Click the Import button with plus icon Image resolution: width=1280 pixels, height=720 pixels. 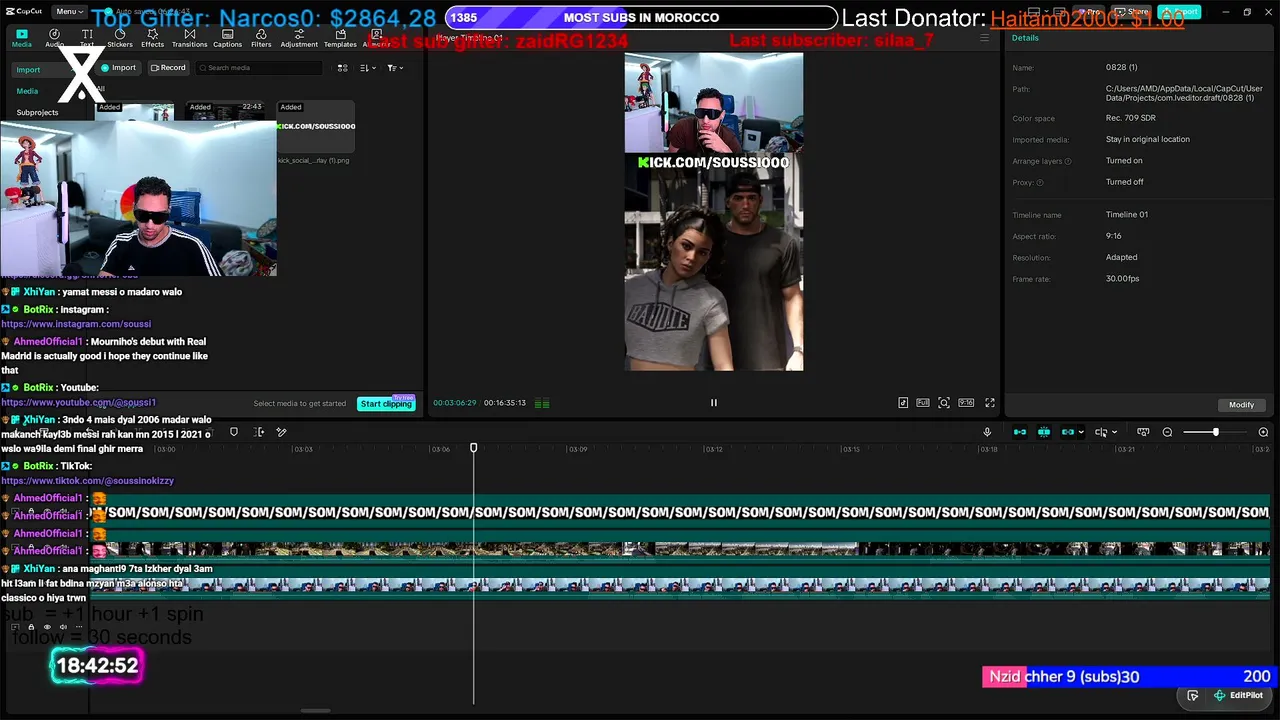pyautogui.click(x=119, y=68)
